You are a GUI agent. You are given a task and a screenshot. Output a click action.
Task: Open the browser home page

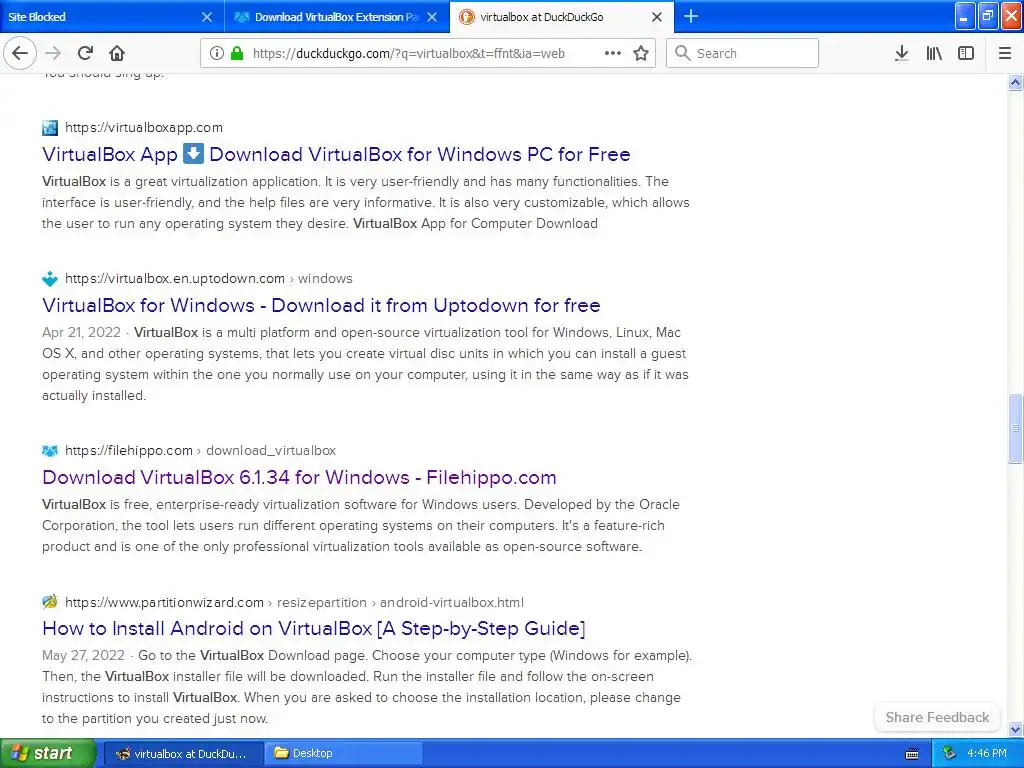[x=117, y=53]
